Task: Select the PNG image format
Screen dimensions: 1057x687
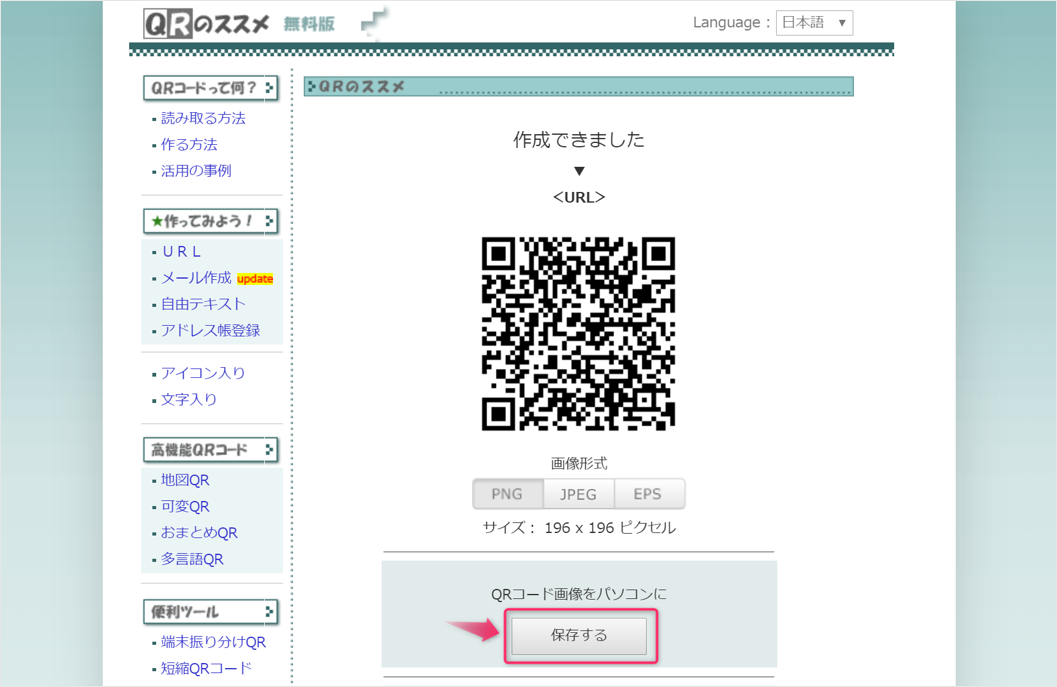Action: pyautogui.click(x=507, y=494)
